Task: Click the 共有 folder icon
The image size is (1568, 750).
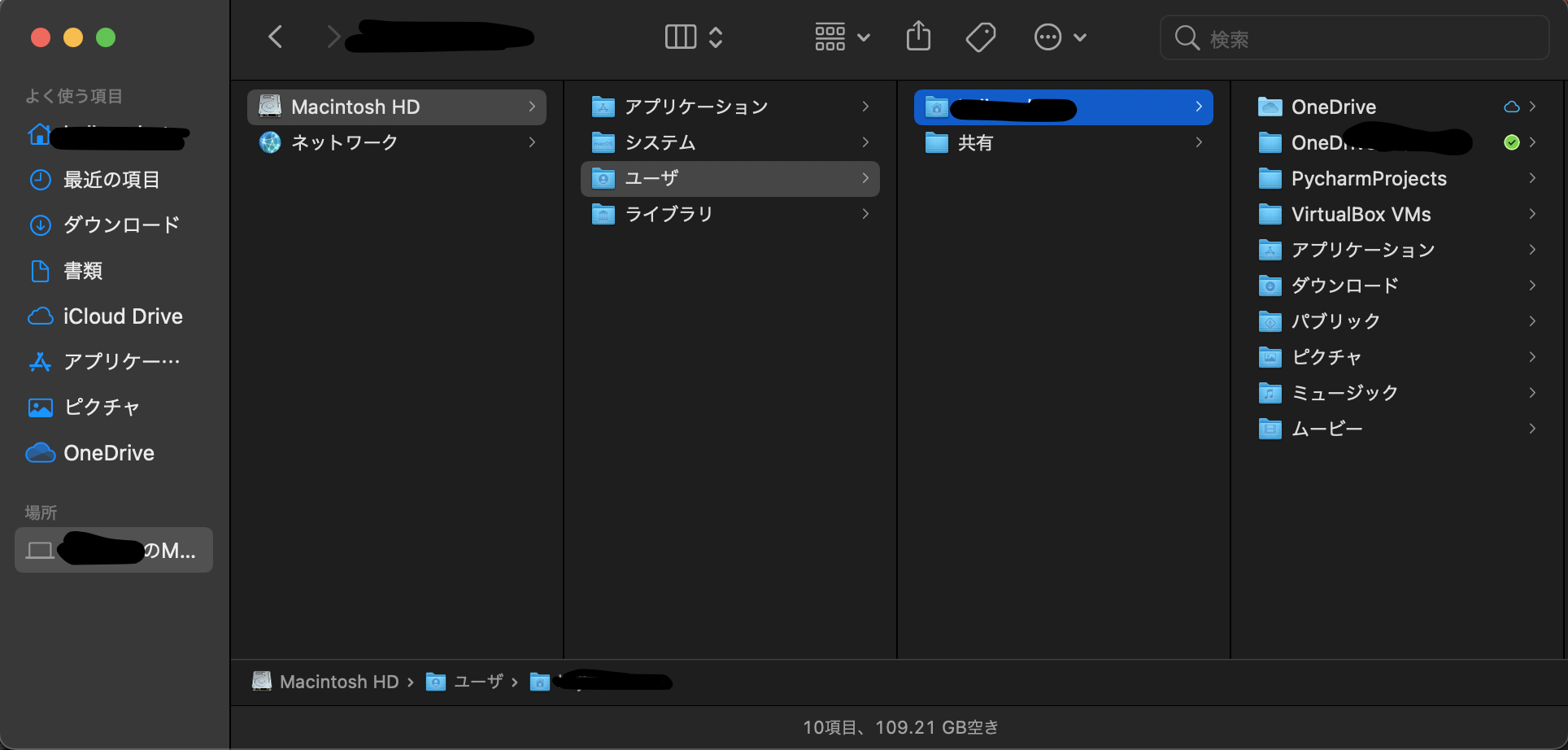Action: 937,142
